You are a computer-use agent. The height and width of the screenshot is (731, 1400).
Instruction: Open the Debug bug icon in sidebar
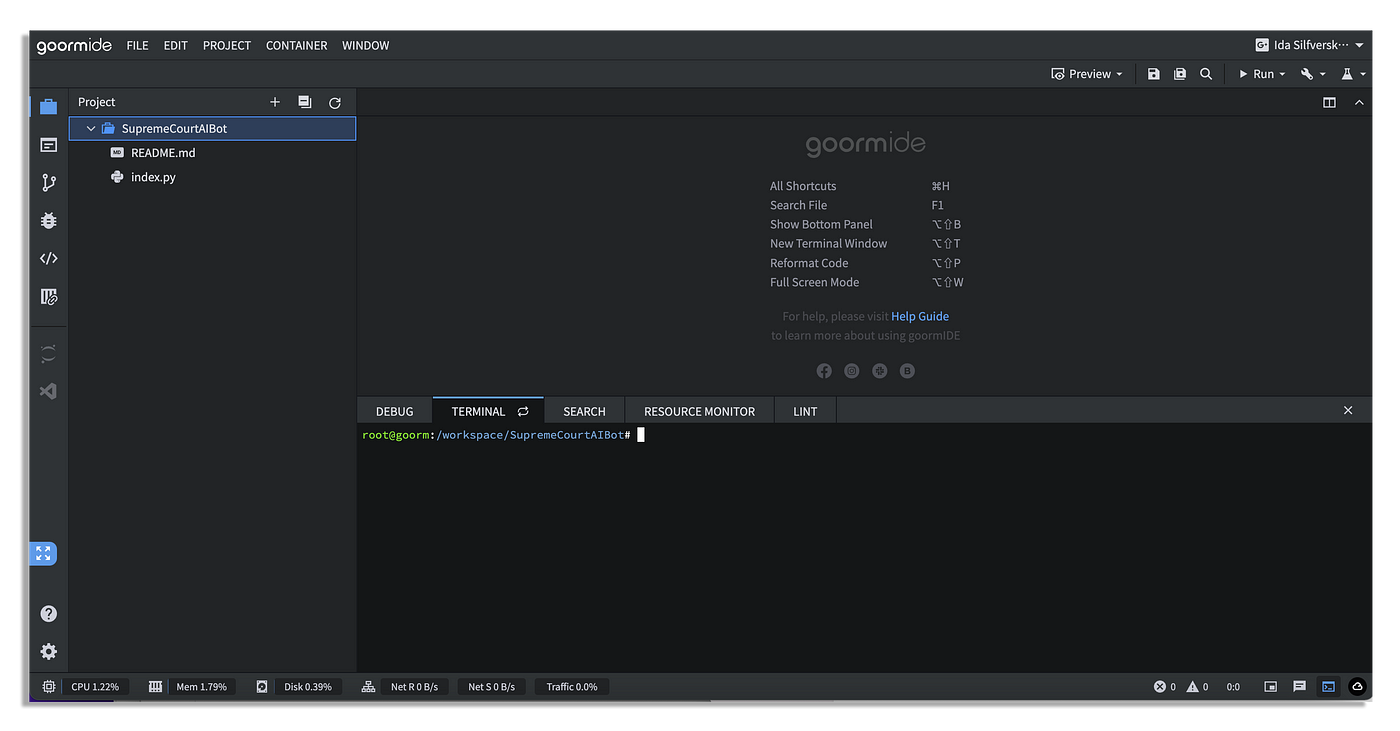click(x=48, y=220)
